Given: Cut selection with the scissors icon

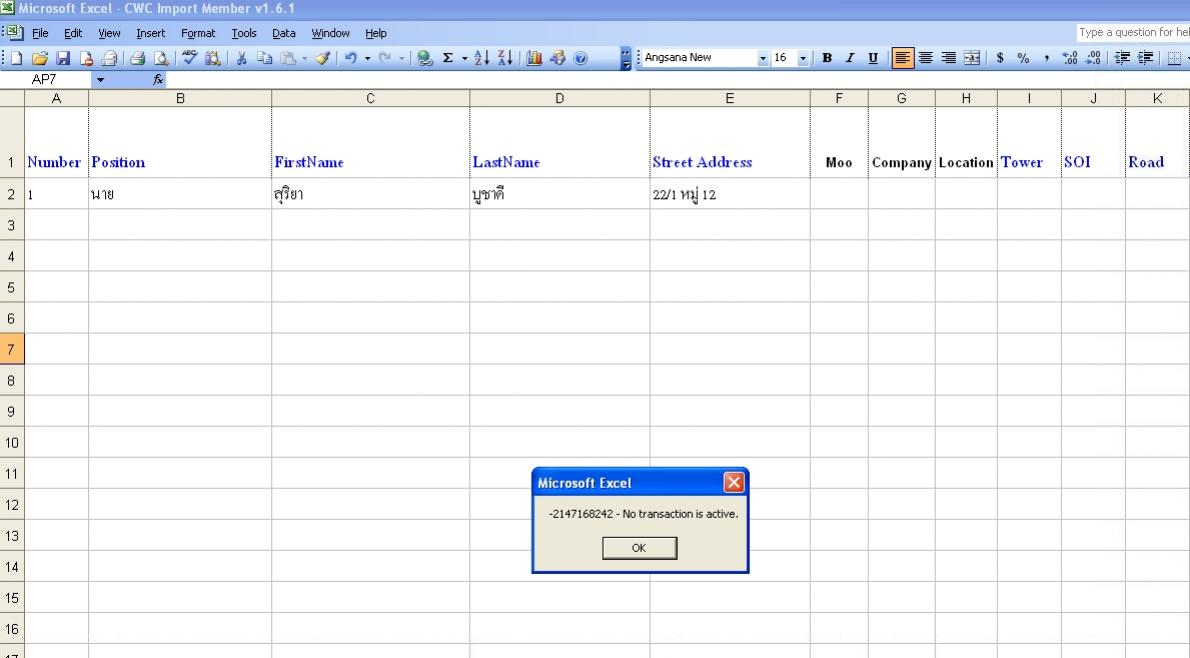Looking at the screenshot, I should [241, 58].
